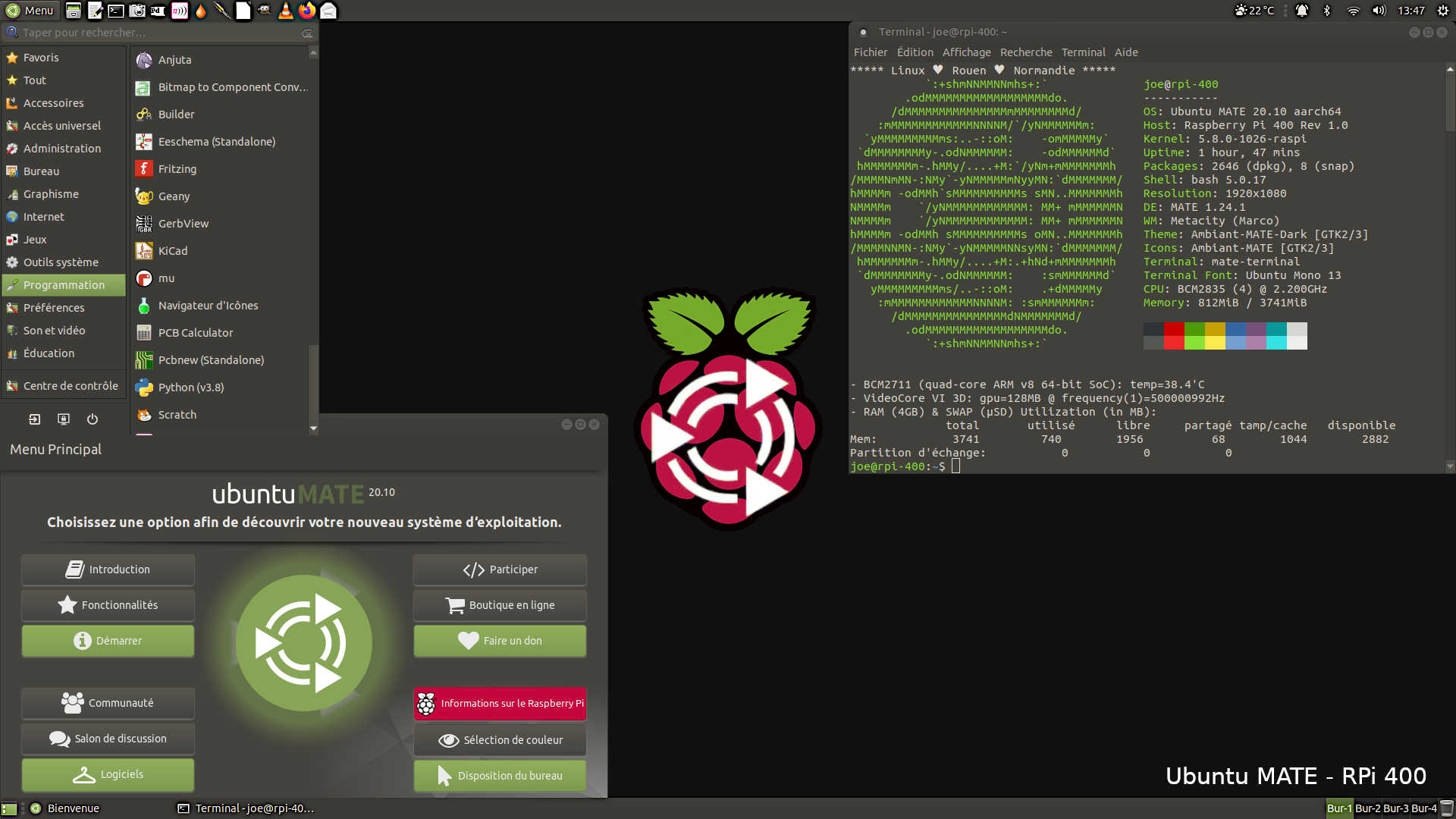Select the Éducation category
Screen dimensions: 1456x819
click(64, 353)
